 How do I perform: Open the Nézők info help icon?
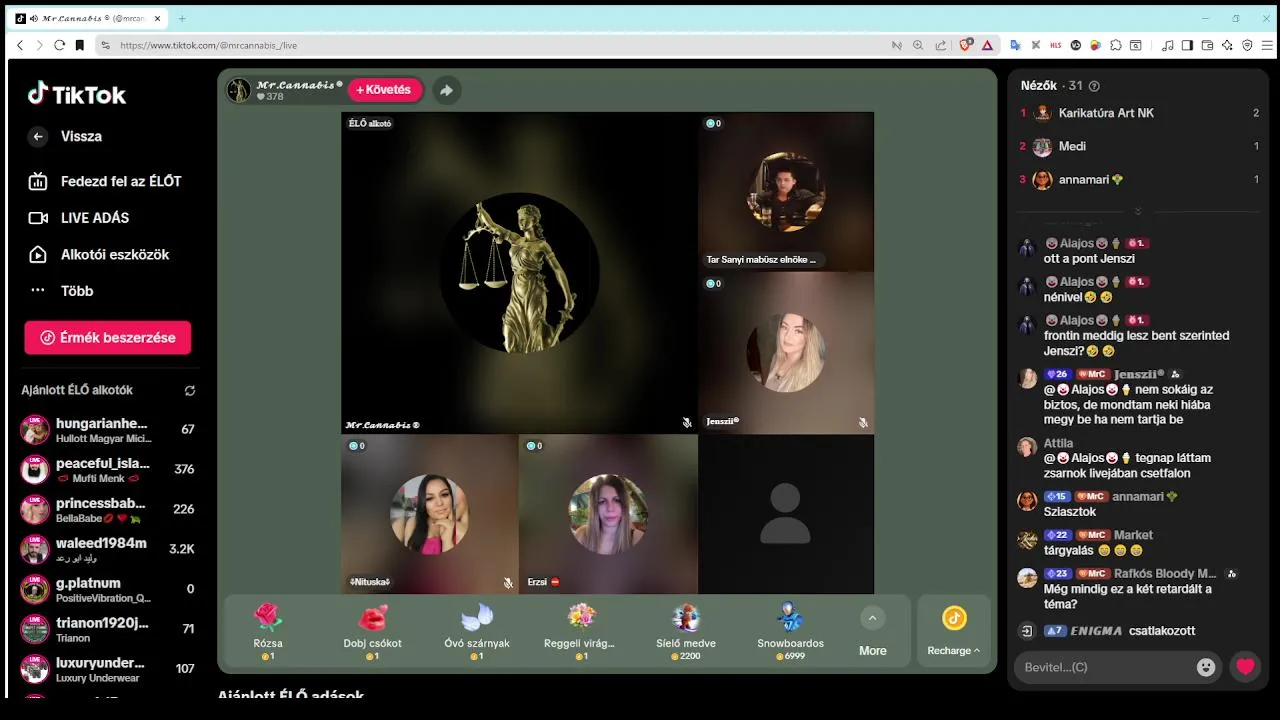pyautogui.click(x=1094, y=86)
